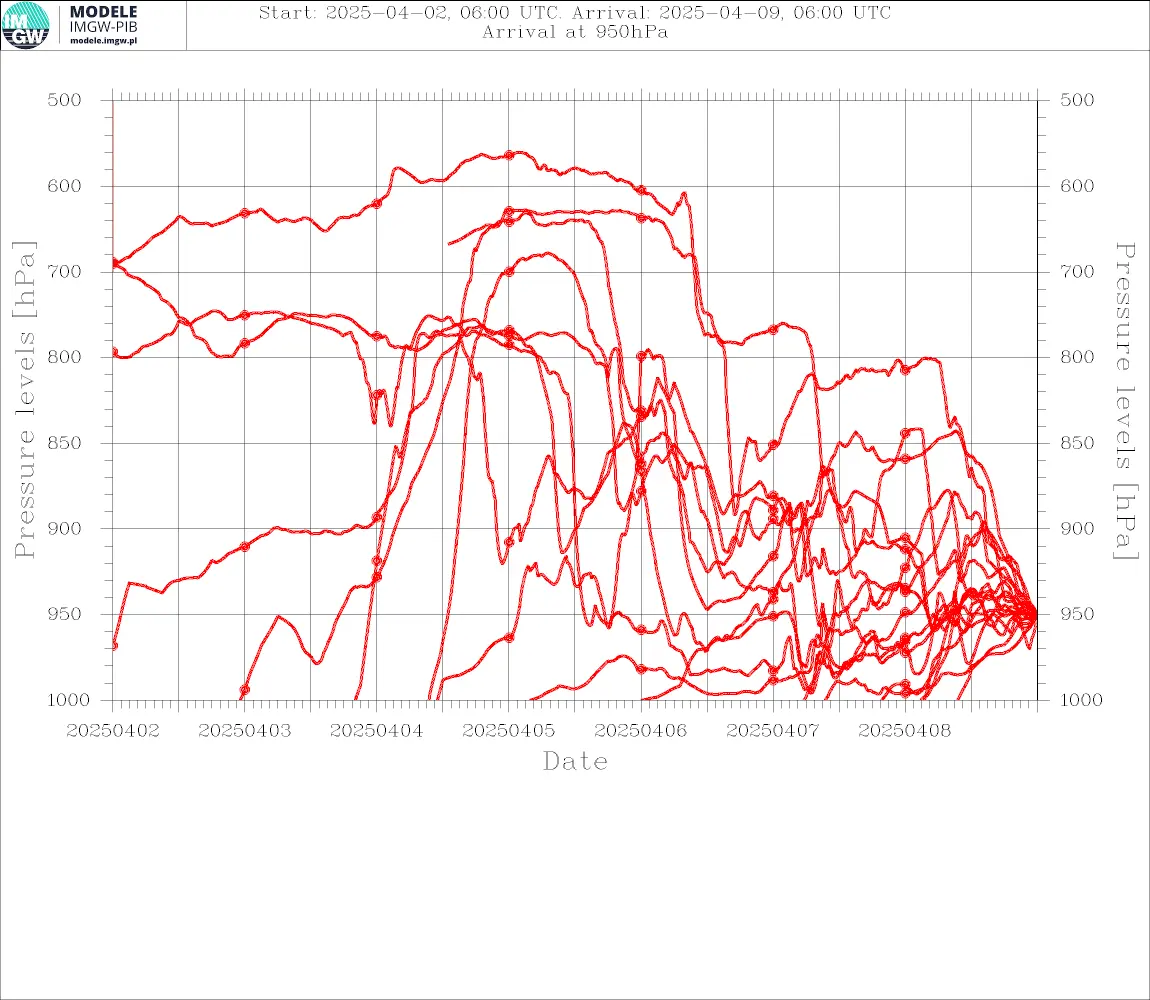Click the left axis 950 label
This screenshot has width=1150, height=1000.
[65, 614]
